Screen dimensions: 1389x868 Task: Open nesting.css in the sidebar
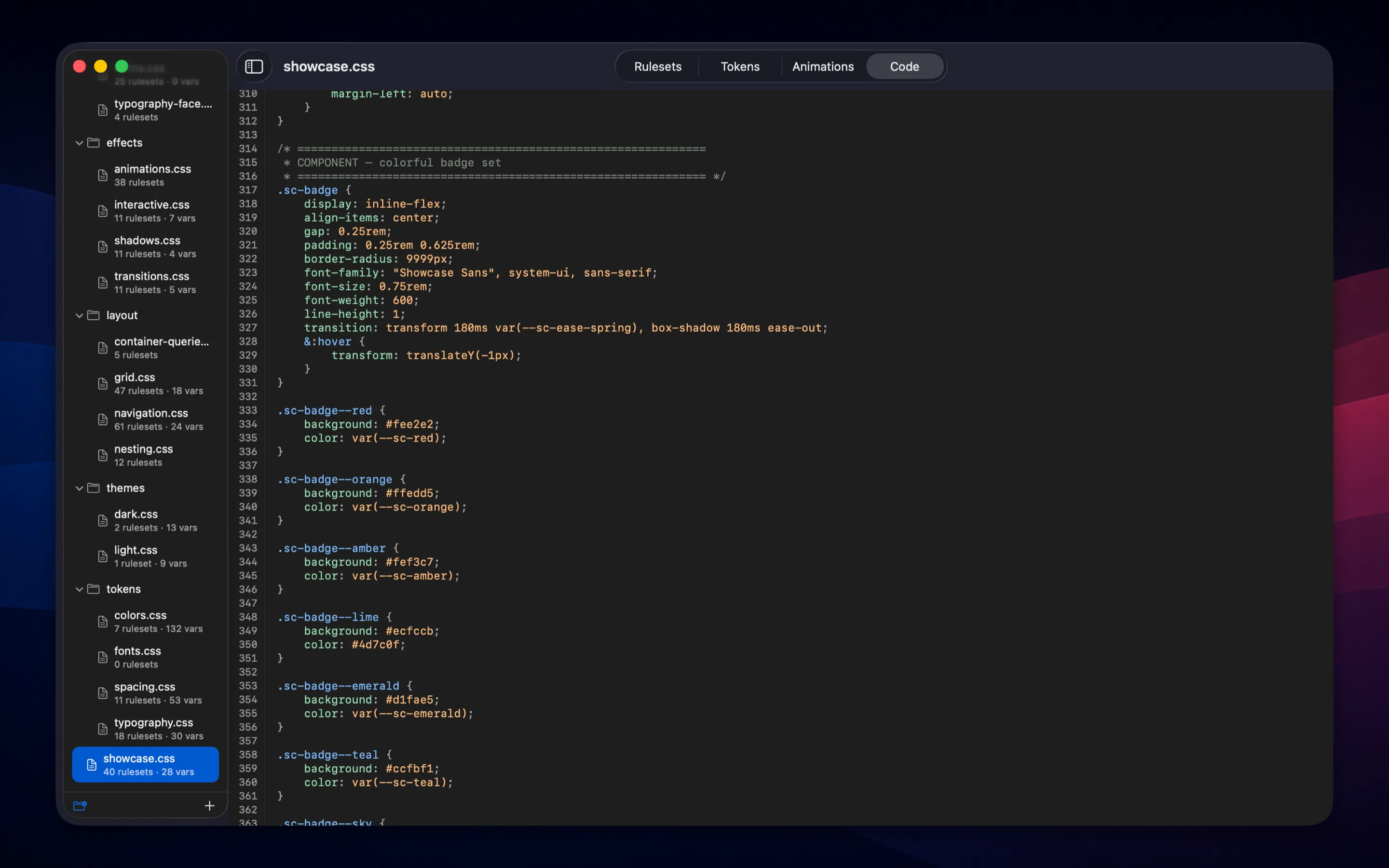[x=145, y=455]
